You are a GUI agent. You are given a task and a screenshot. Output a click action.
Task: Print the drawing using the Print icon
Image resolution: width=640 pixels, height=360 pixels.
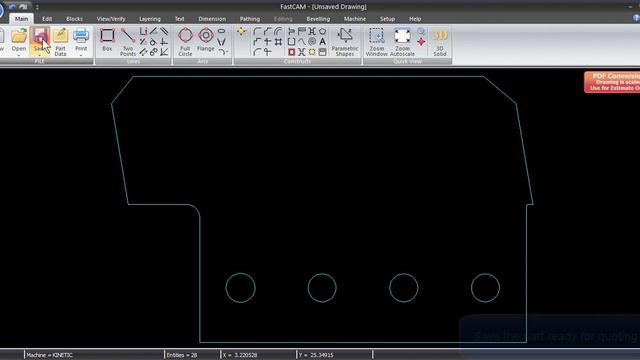(81, 36)
